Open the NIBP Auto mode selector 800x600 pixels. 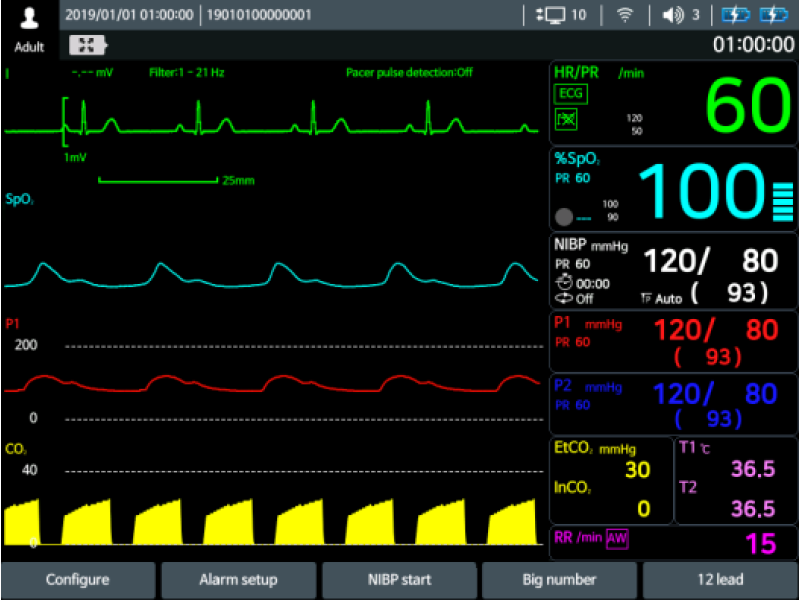point(662,299)
